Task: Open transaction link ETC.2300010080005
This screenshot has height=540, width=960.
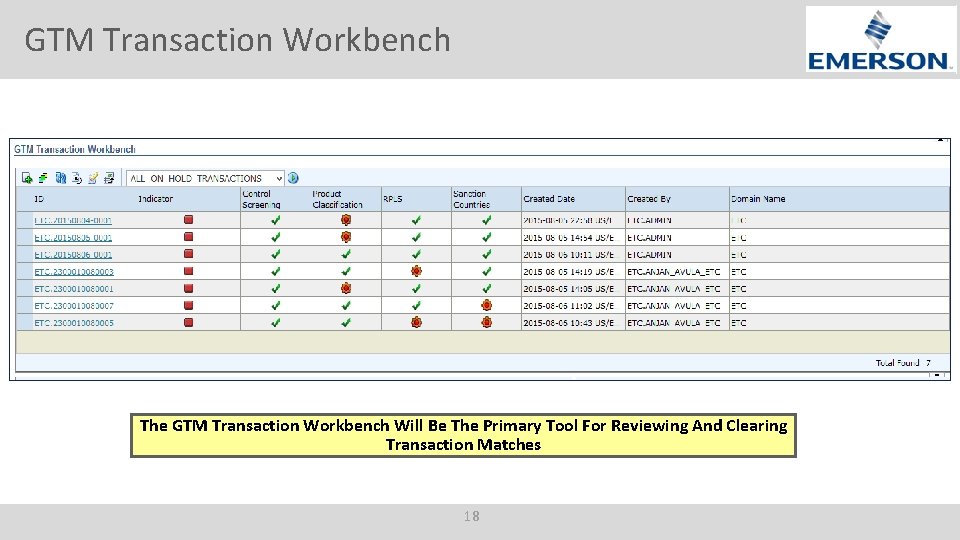Action: 74,323
